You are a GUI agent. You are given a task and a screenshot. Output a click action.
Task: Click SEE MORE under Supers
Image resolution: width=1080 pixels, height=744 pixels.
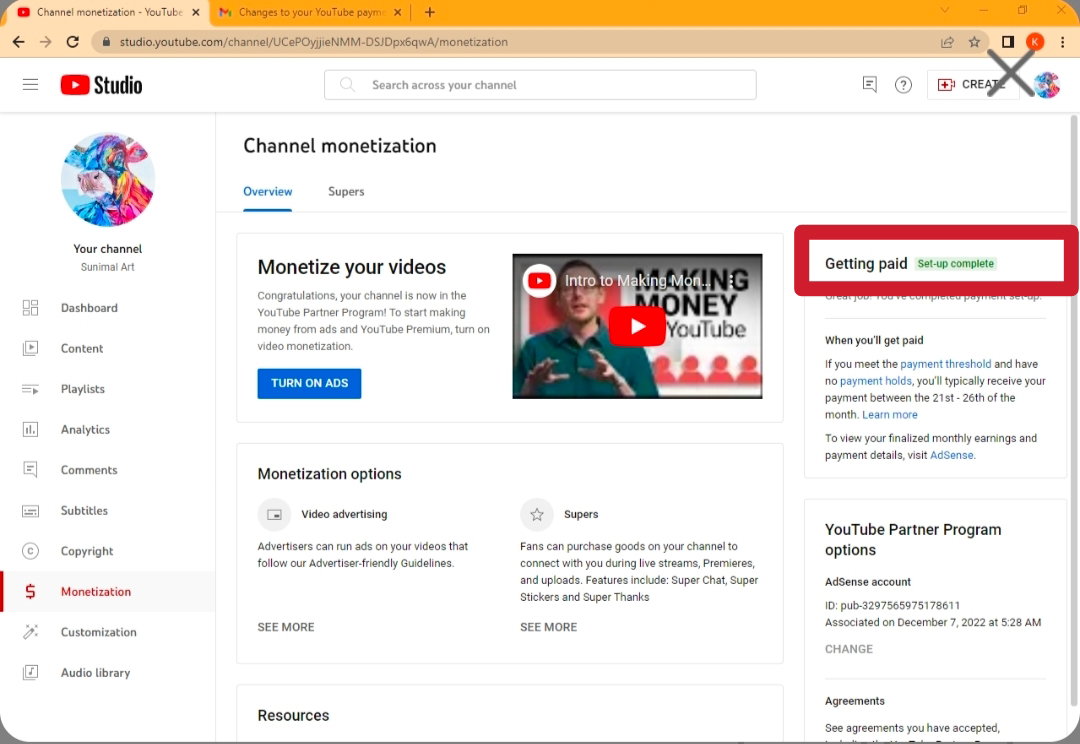coord(548,627)
